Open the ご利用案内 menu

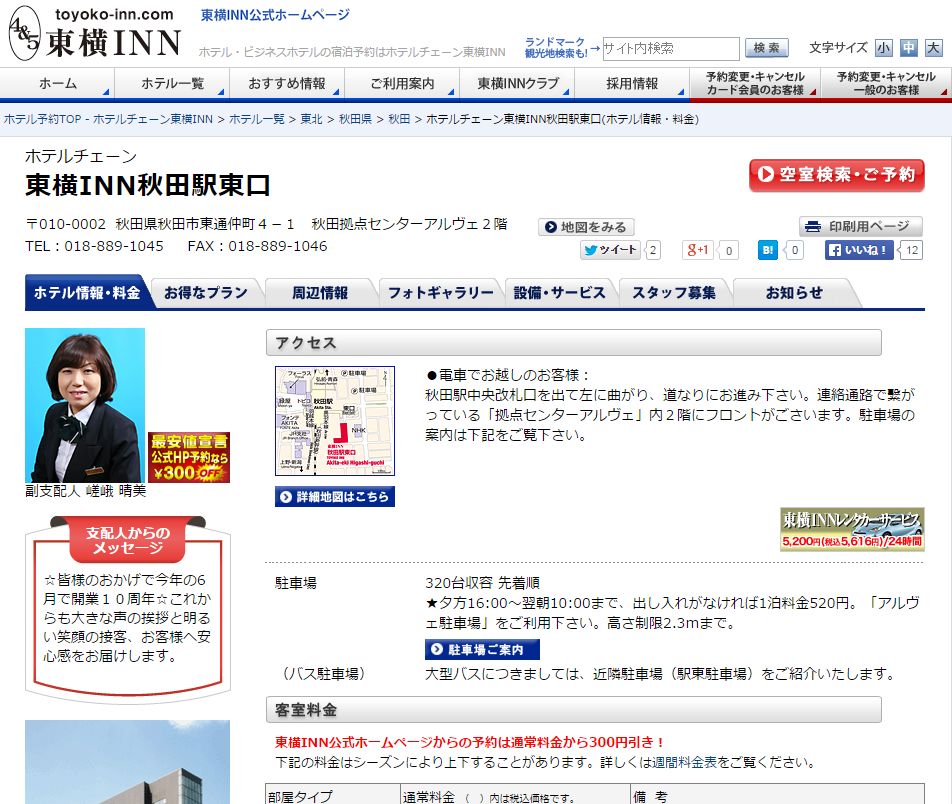pyautogui.click(x=402, y=84)
